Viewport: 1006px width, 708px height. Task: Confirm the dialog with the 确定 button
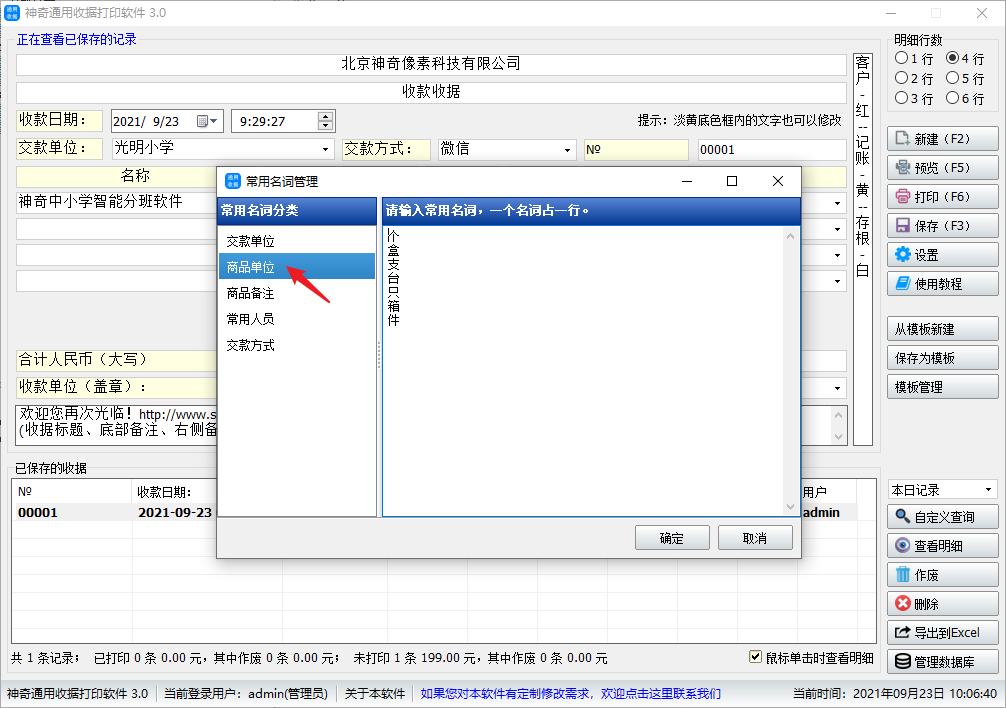point(672,538)
